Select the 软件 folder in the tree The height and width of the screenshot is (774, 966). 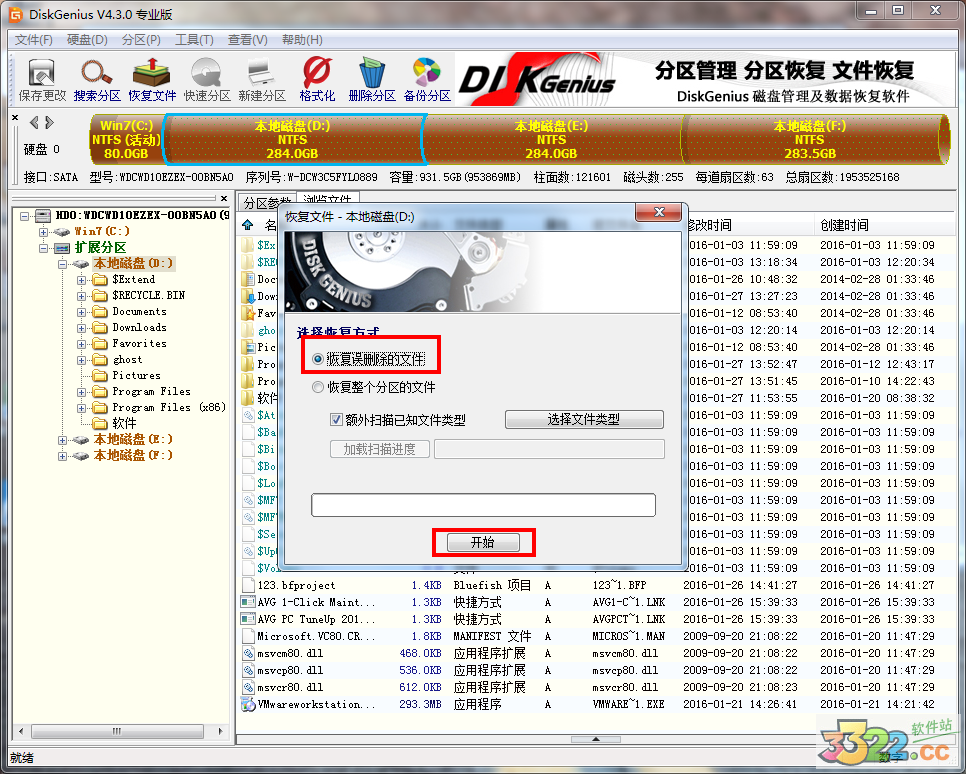point(115,423)
